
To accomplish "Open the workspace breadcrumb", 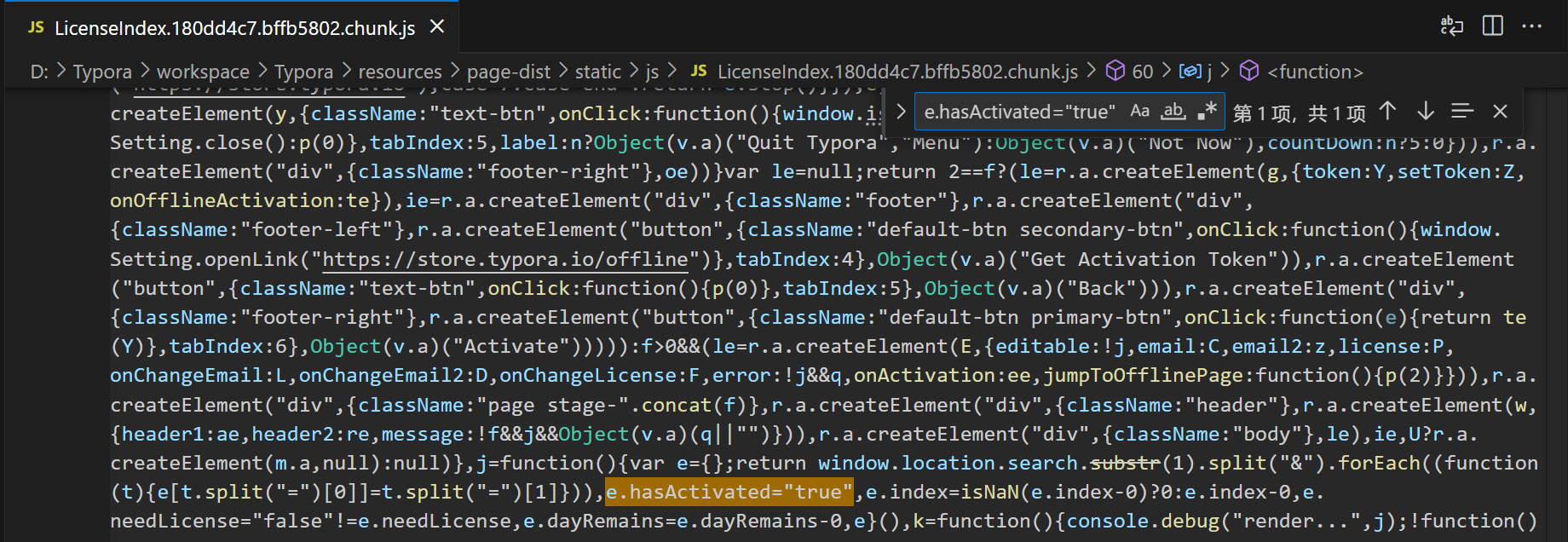I will pos(203,72).
